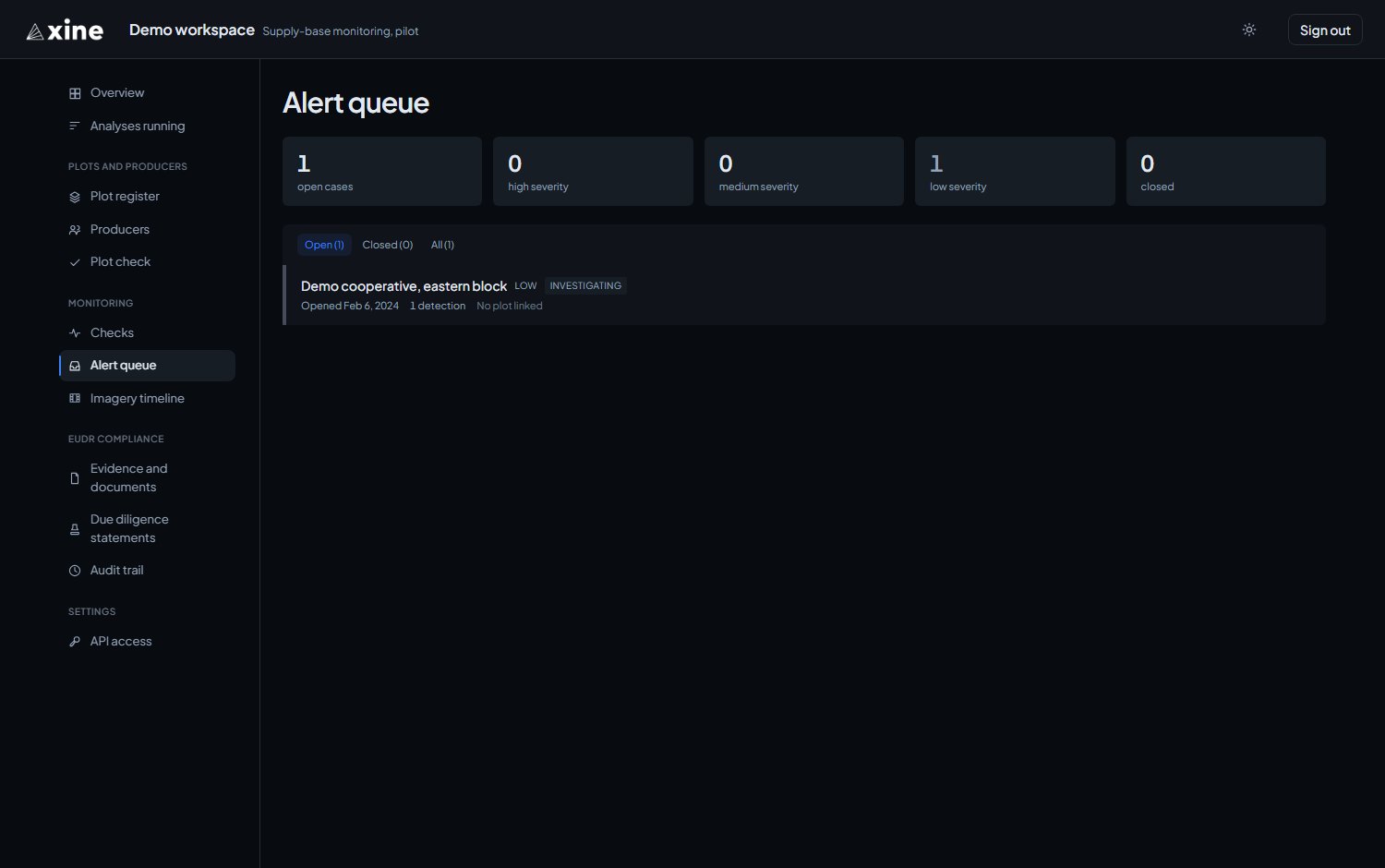Viewport: 1385px width, 868px height.
Task: Click the Overview grid icon
Action: click(75, 93)
